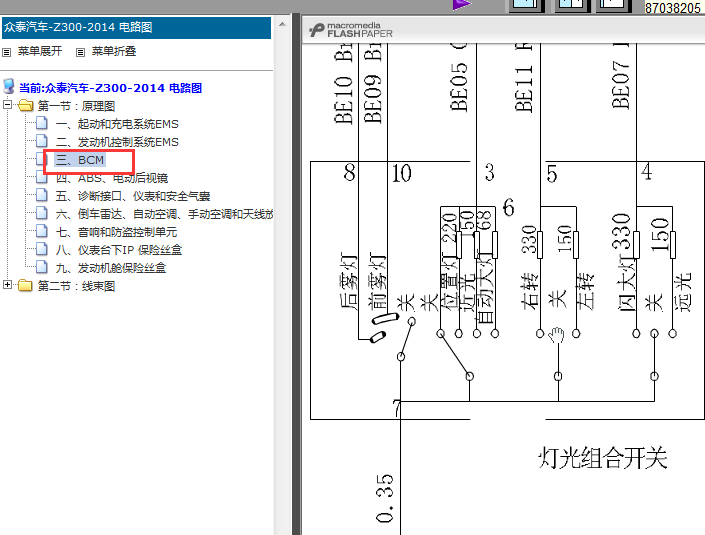Click the purple arrow icon in top toolbar
The width and height of the screenshot is (705, 535).
tap(462, 4)
